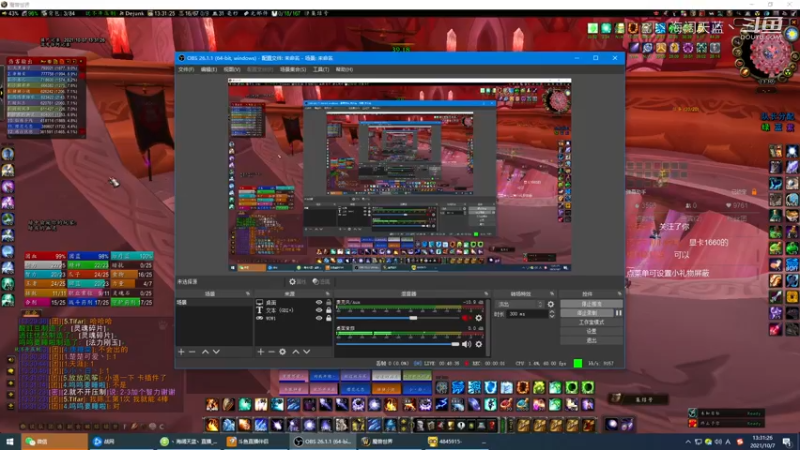800x450 pixels.
Task: Enable studio mode button 工作室模式
Action: (x=591, y=322)
